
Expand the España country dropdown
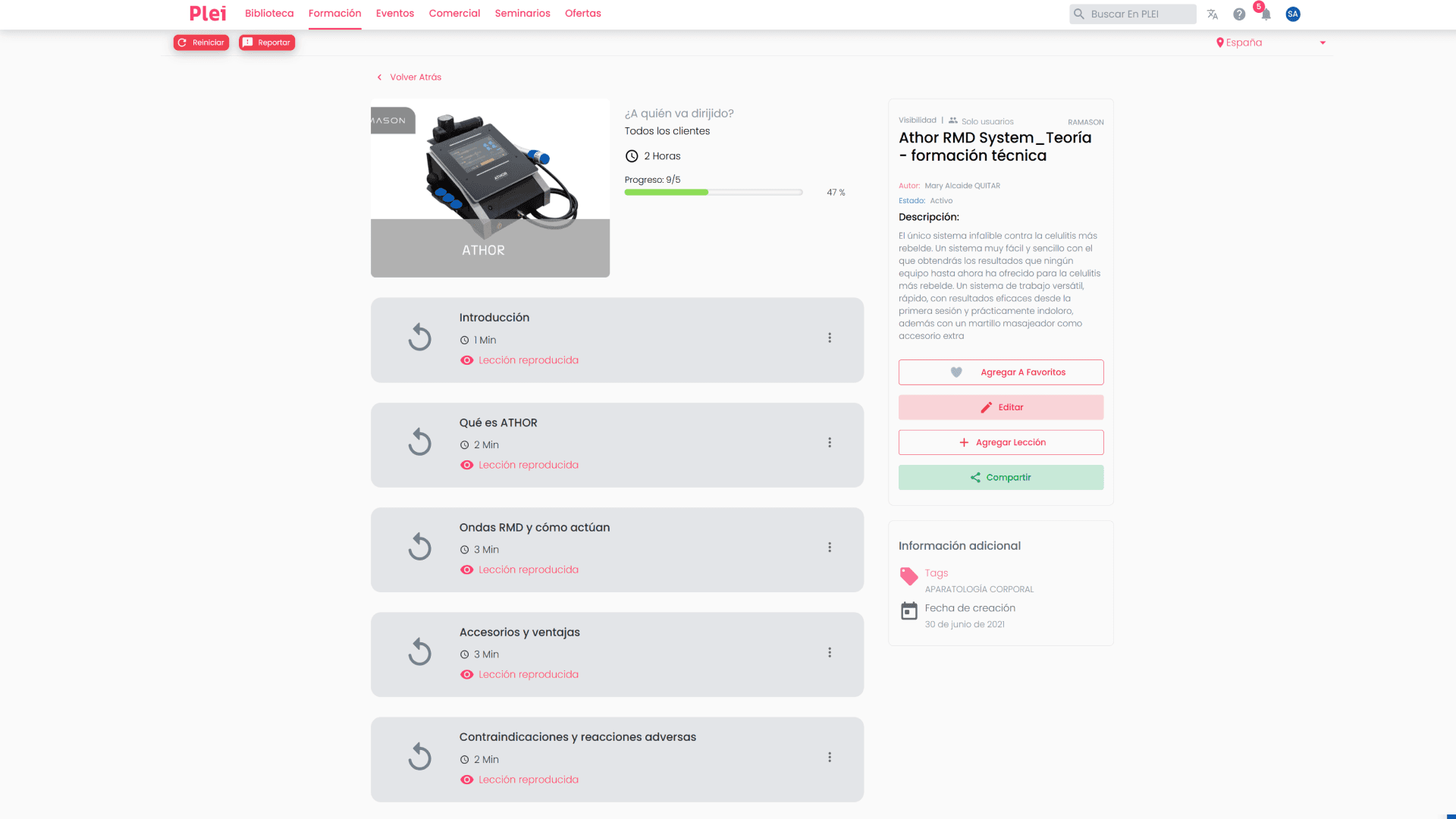pos(1323,42)
